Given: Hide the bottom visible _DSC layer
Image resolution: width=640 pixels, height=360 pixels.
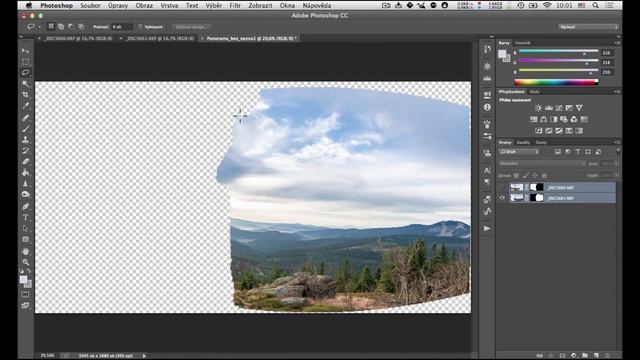Looking at the screenshot, I should (502, 198).
